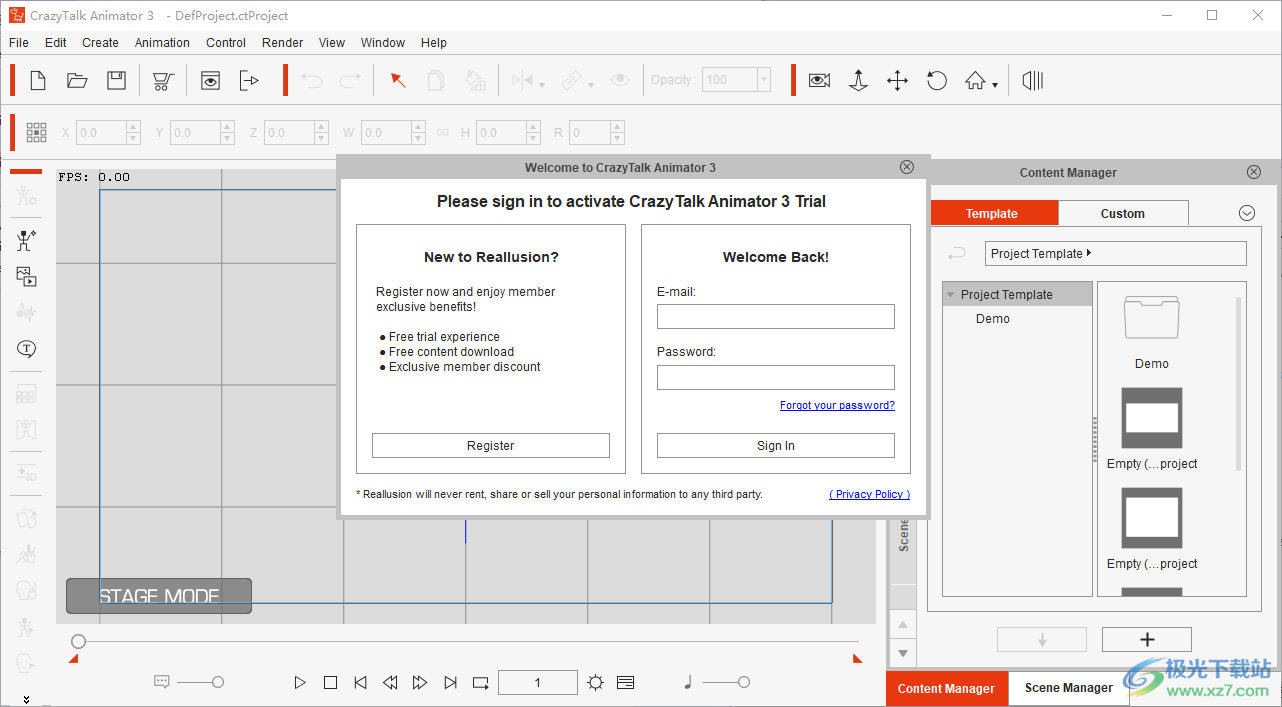The image size is (1282, 707).
Task: Click the Preview eye-window icon
Action: [x=210, y=81]
